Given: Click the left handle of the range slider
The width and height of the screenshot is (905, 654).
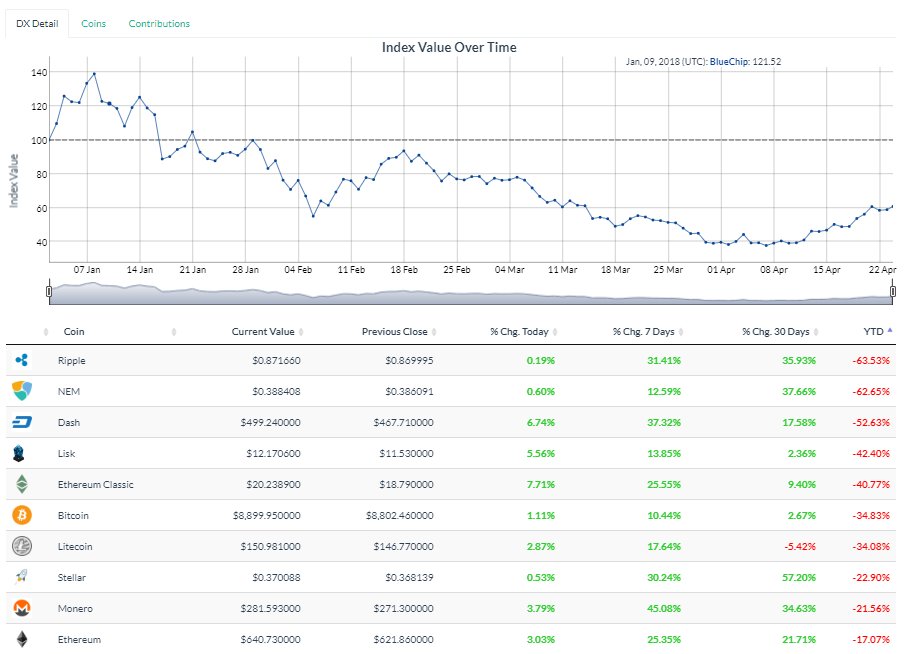Looking at the screenshot, I should [x=49, y=289].
